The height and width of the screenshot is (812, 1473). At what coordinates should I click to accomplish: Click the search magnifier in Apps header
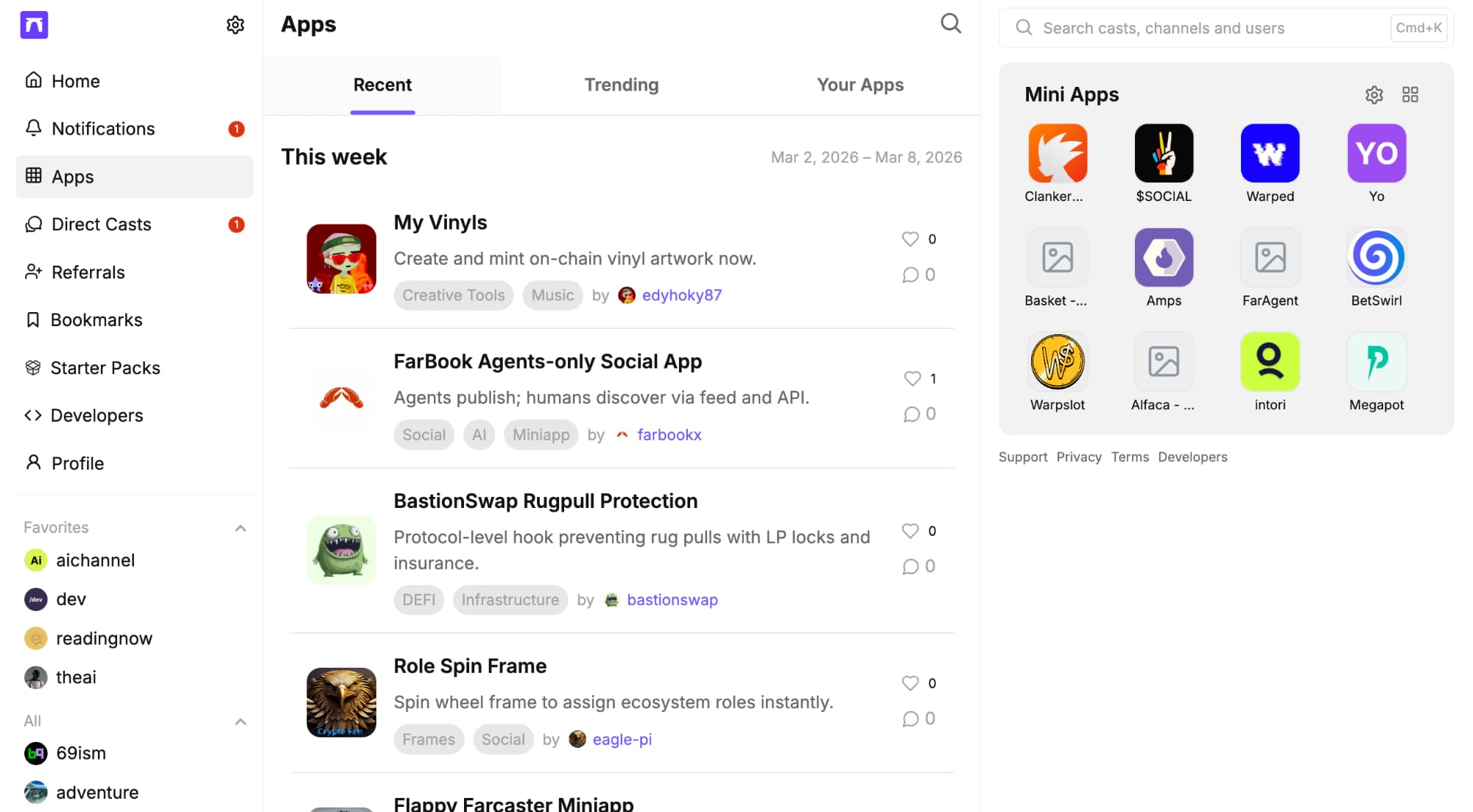click(x=951, y=24)
